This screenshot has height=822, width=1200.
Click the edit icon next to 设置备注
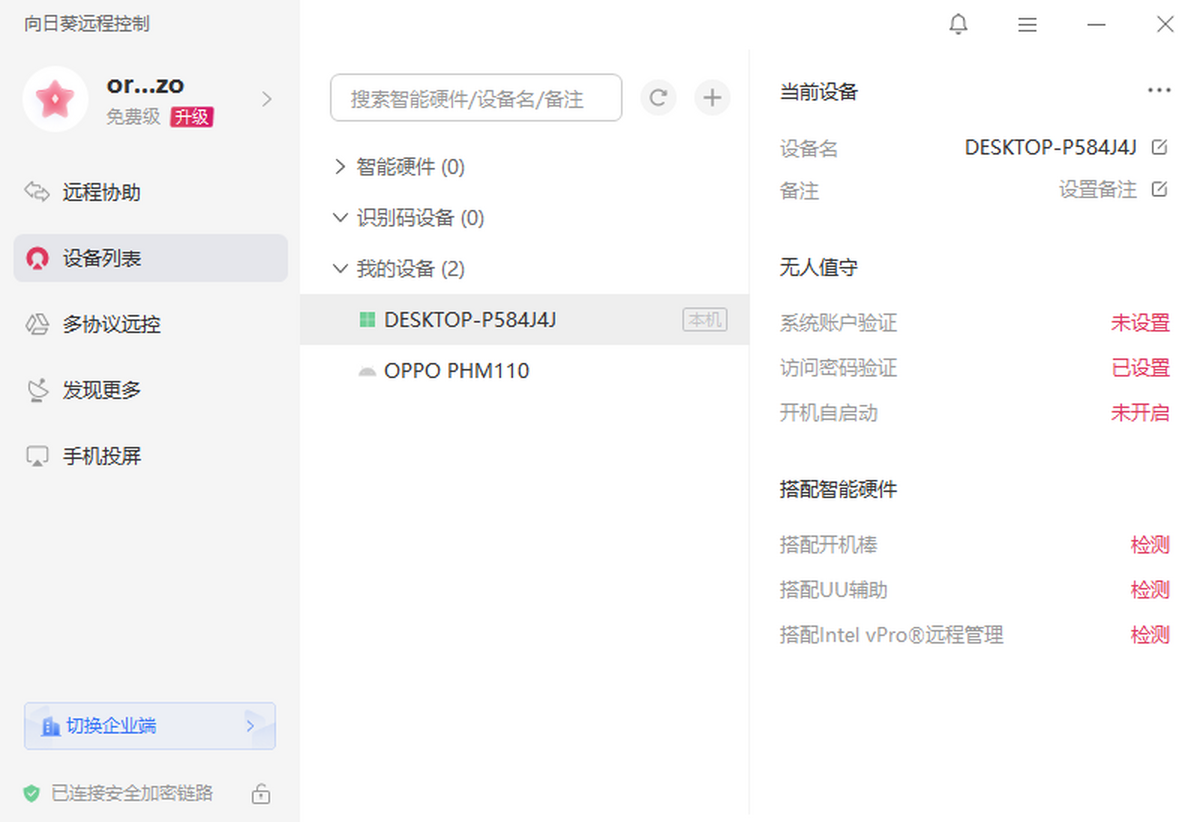[1159, 189]
